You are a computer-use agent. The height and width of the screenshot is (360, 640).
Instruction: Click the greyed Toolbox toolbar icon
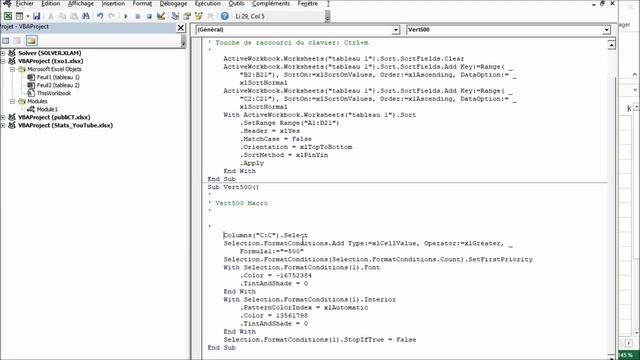[210, 16]
